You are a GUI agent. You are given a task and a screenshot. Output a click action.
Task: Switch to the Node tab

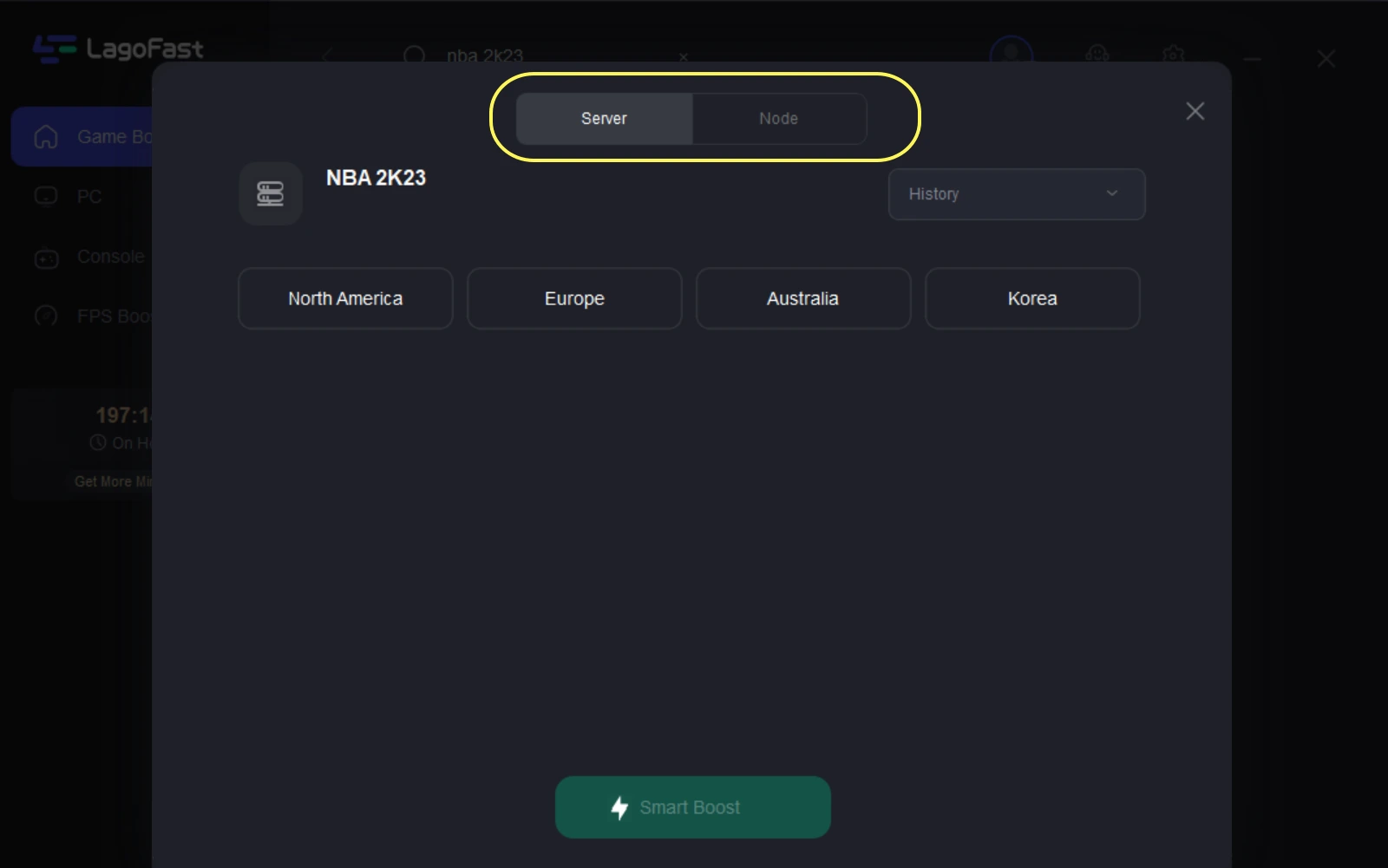click(x=779, y=119)
